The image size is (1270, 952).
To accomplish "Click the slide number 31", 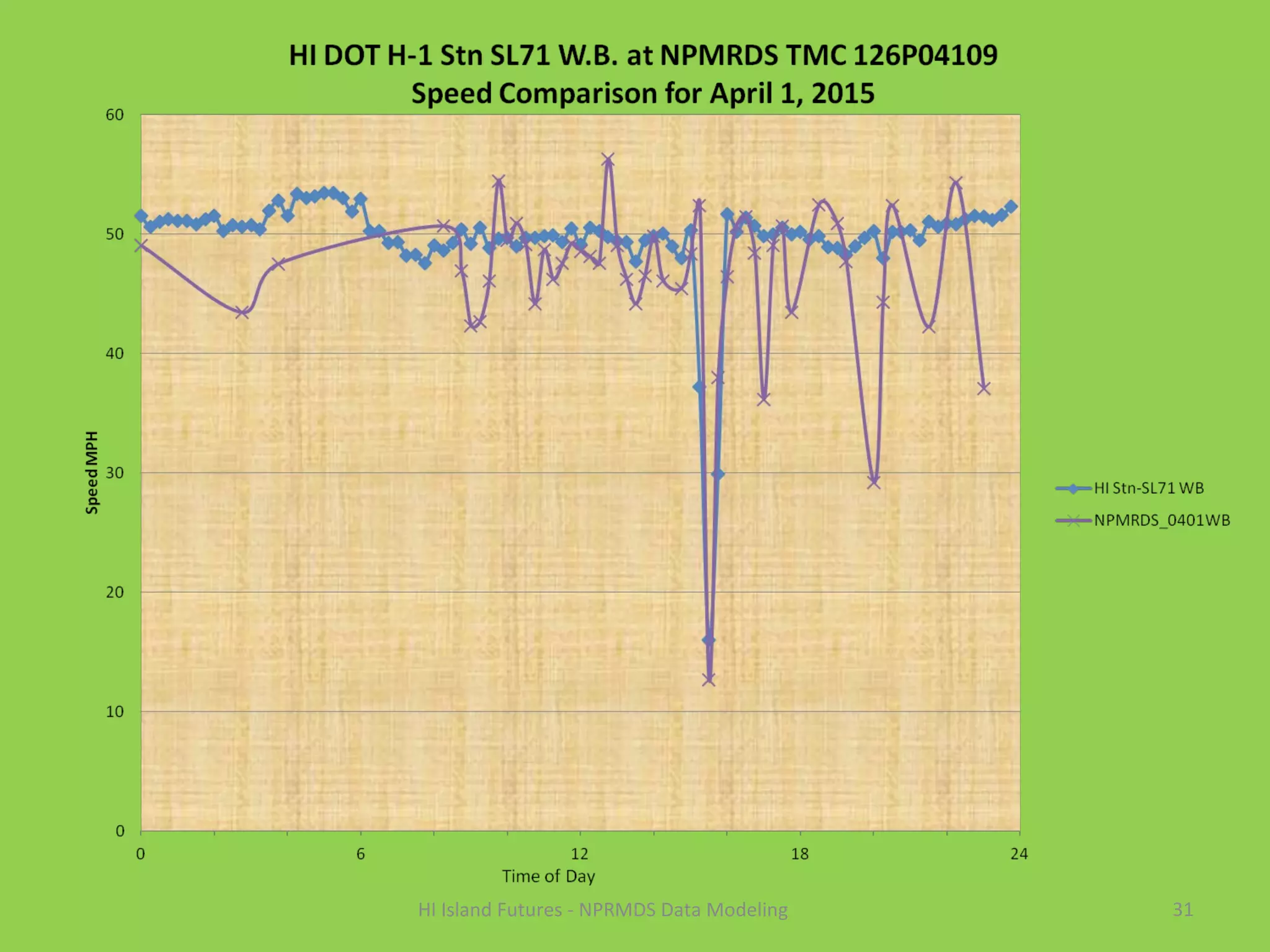I will point(1183,909).
